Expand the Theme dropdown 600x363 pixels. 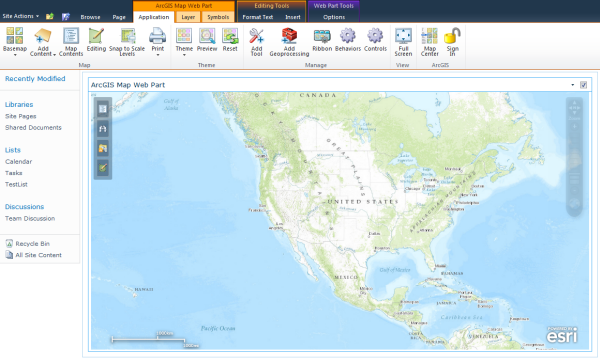pyautogui.click(x=184, y=41)
